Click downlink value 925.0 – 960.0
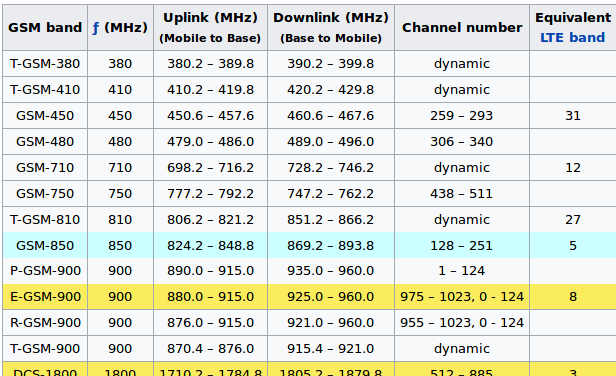The image size is (616, 376). (x=331, y=297)
